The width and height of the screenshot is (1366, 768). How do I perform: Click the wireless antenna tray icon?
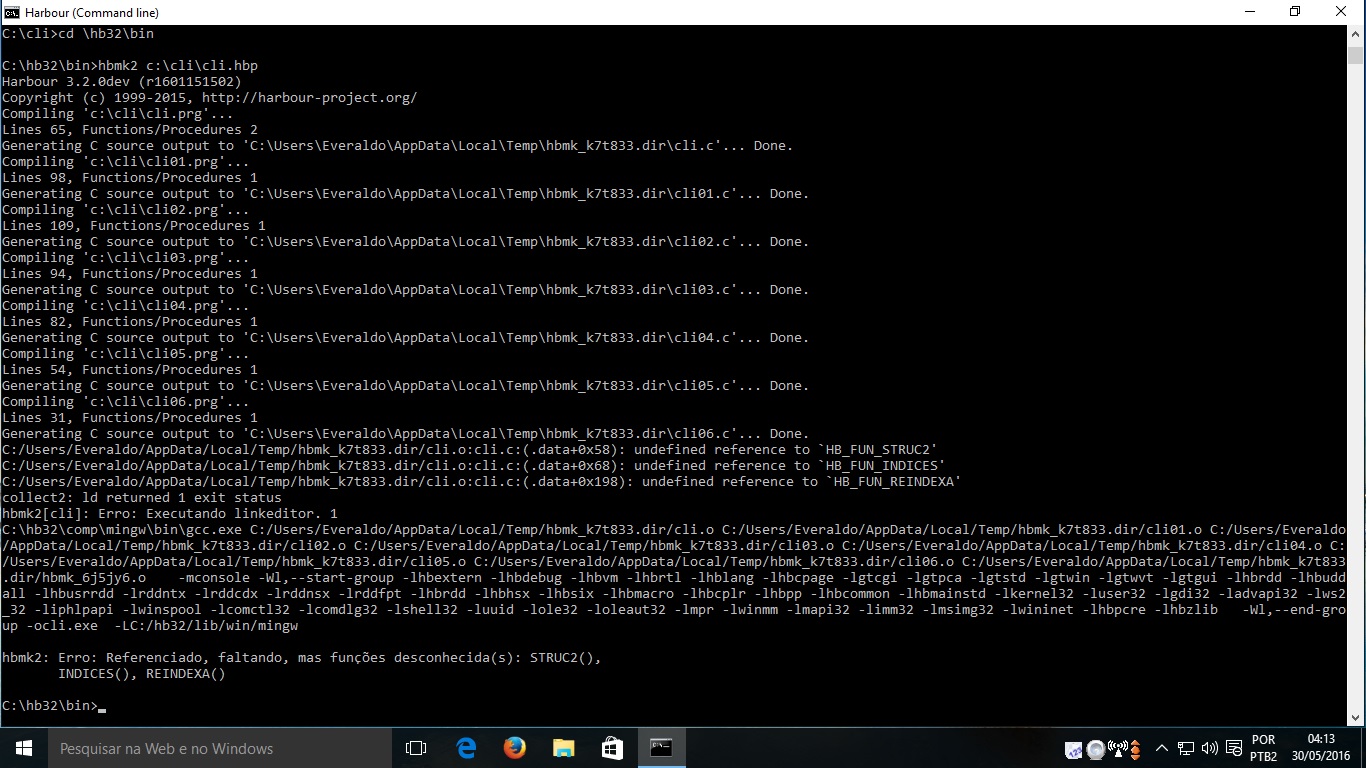point(1118,749)
